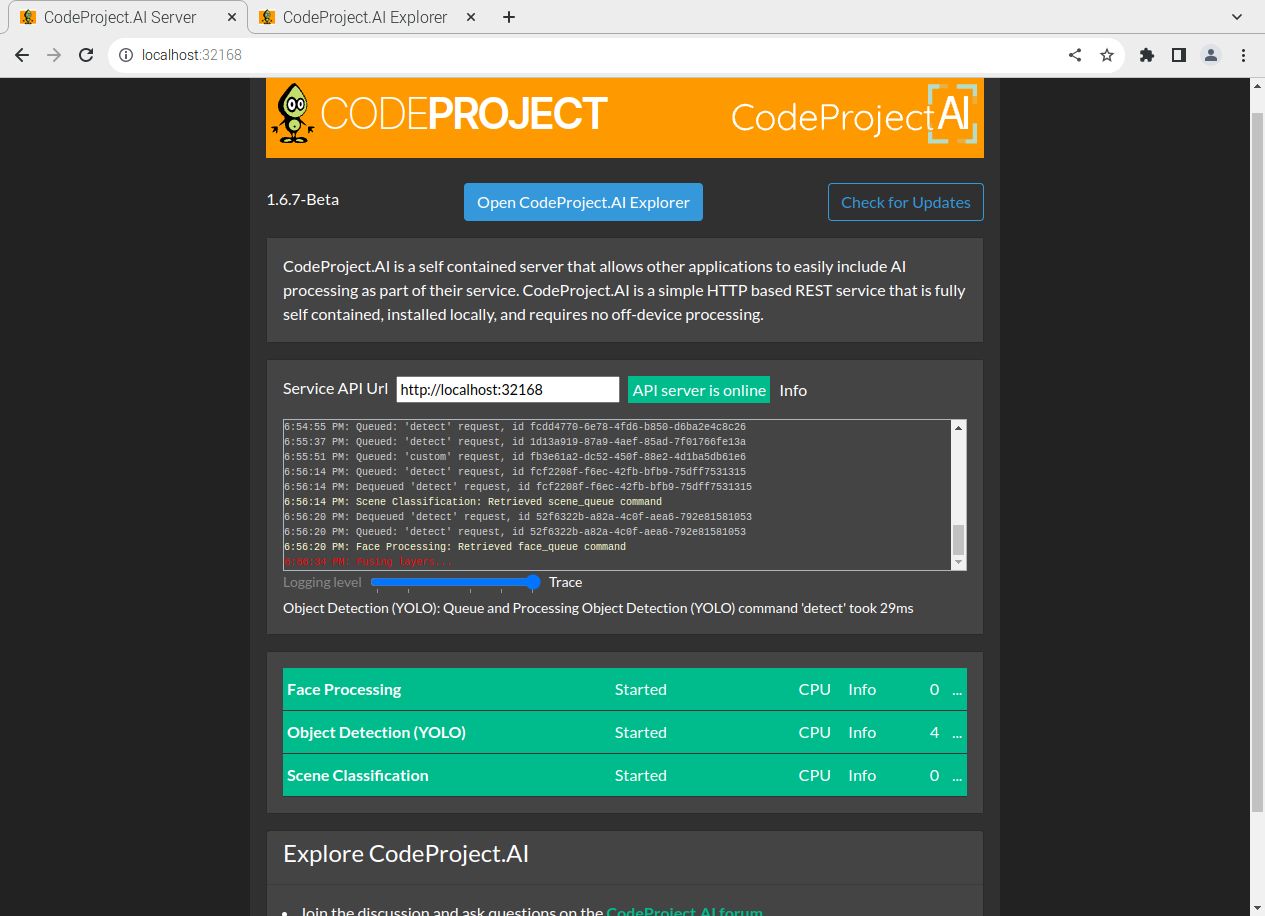Bookmark this page with the star icon
Viewport: 1265px width, 916px height.
coord(1107,55)
